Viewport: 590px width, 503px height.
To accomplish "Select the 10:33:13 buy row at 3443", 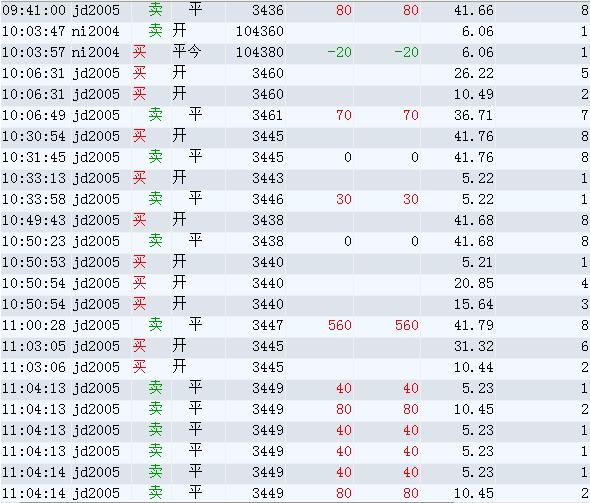I will coord(295,178).
